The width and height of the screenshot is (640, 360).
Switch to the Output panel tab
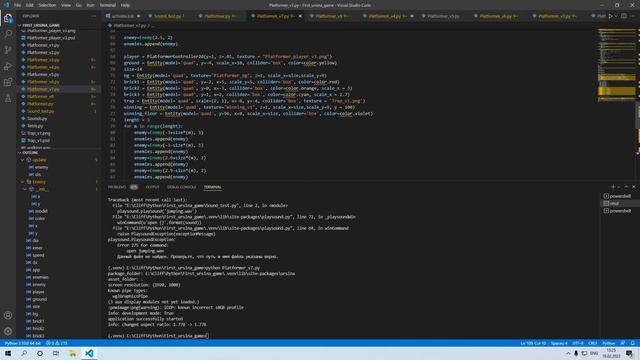coord(153,187)
